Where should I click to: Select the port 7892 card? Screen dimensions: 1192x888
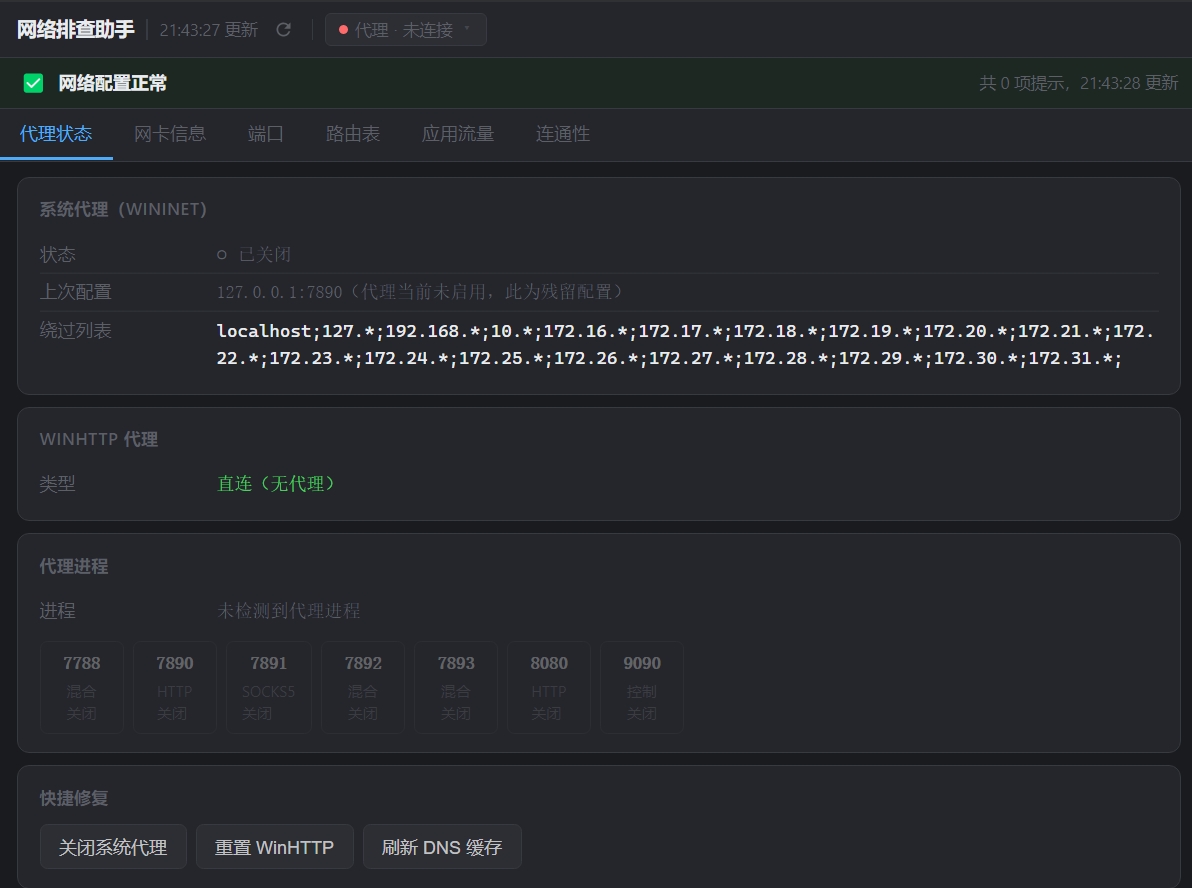tap(363, 687)
